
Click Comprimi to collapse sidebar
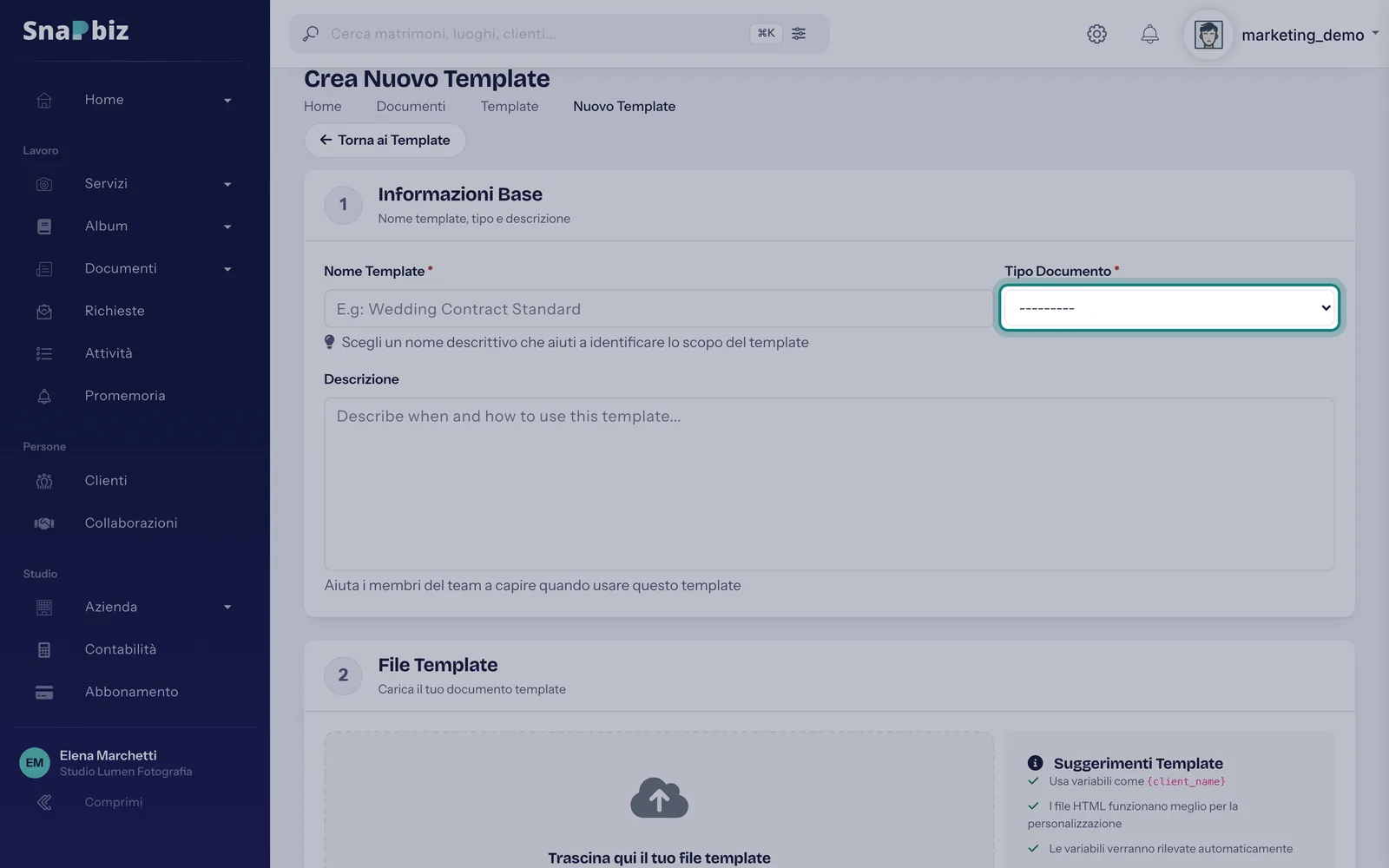(x=114, y=802)
